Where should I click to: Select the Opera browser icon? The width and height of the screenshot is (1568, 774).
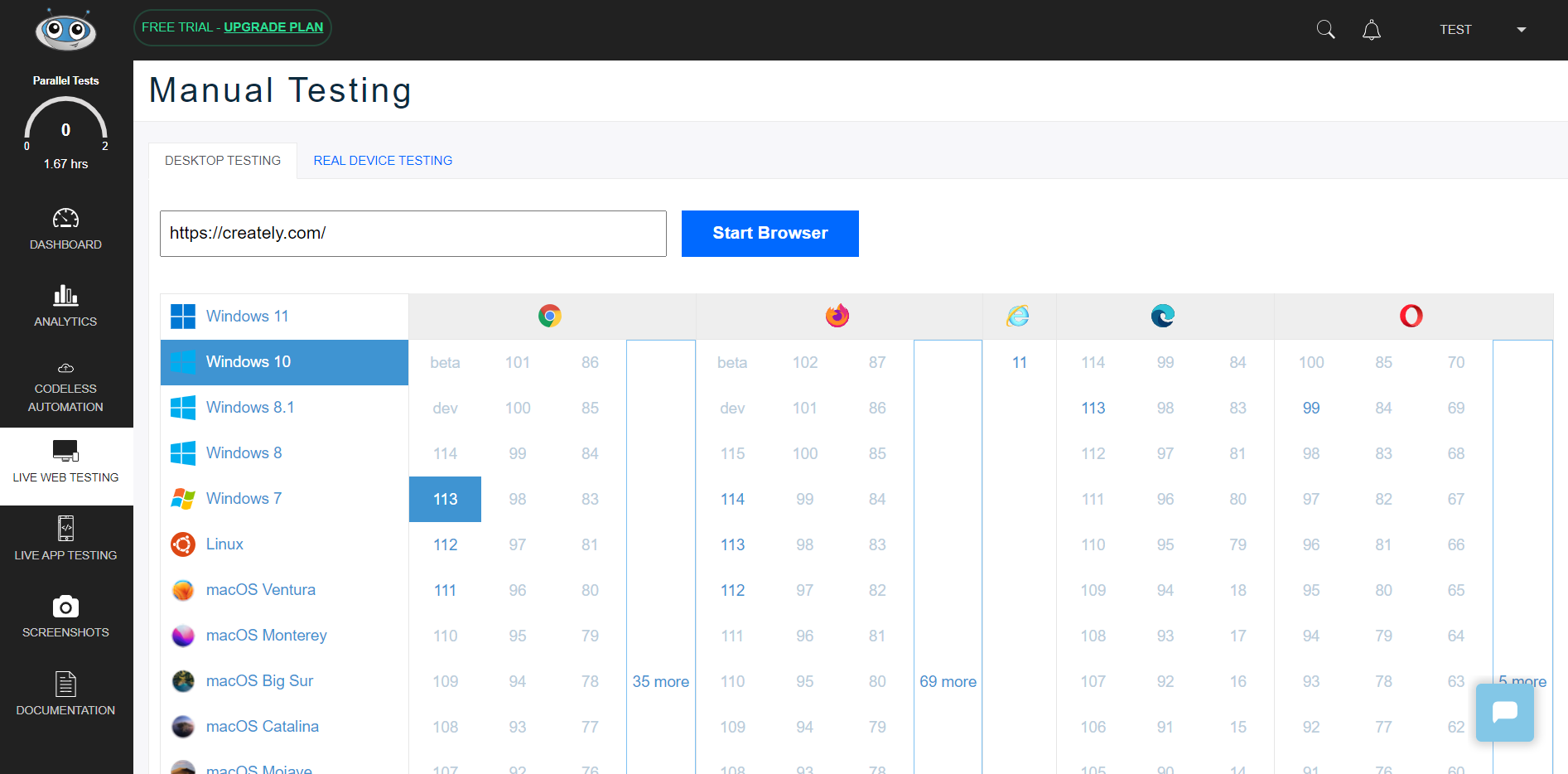coord(1411,316)
